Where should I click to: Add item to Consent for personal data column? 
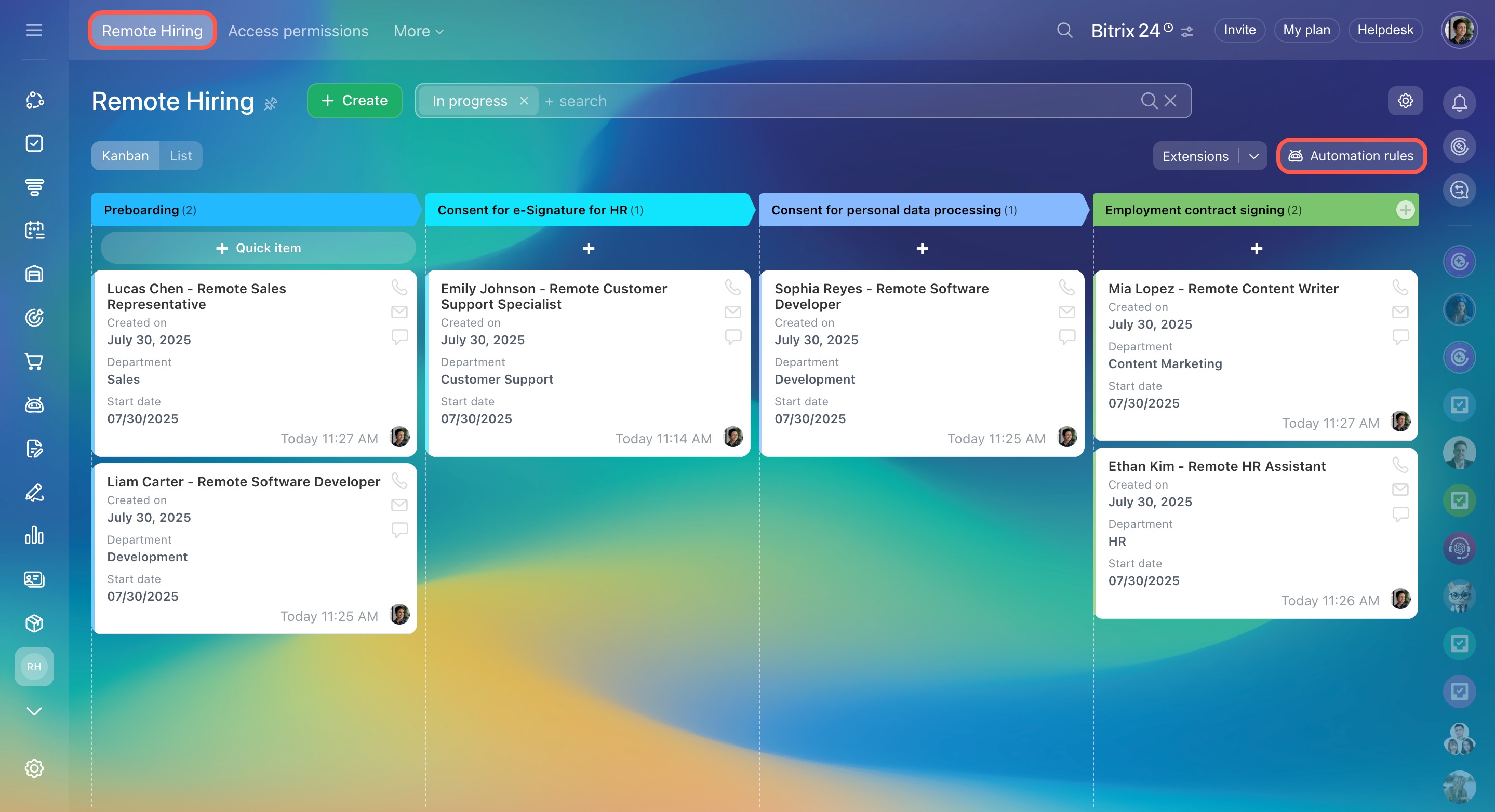922,249
